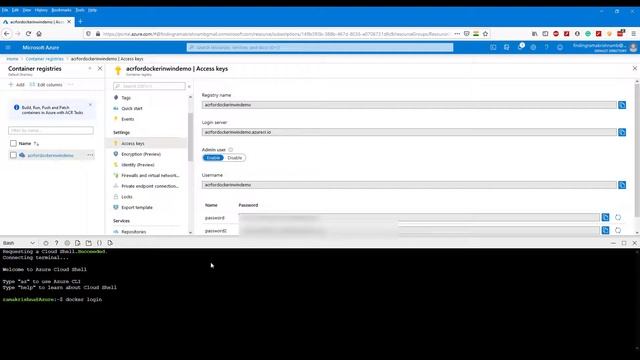Click the account avatar in Azure header
The image size is (640, 360).
[x=633, y=48]
